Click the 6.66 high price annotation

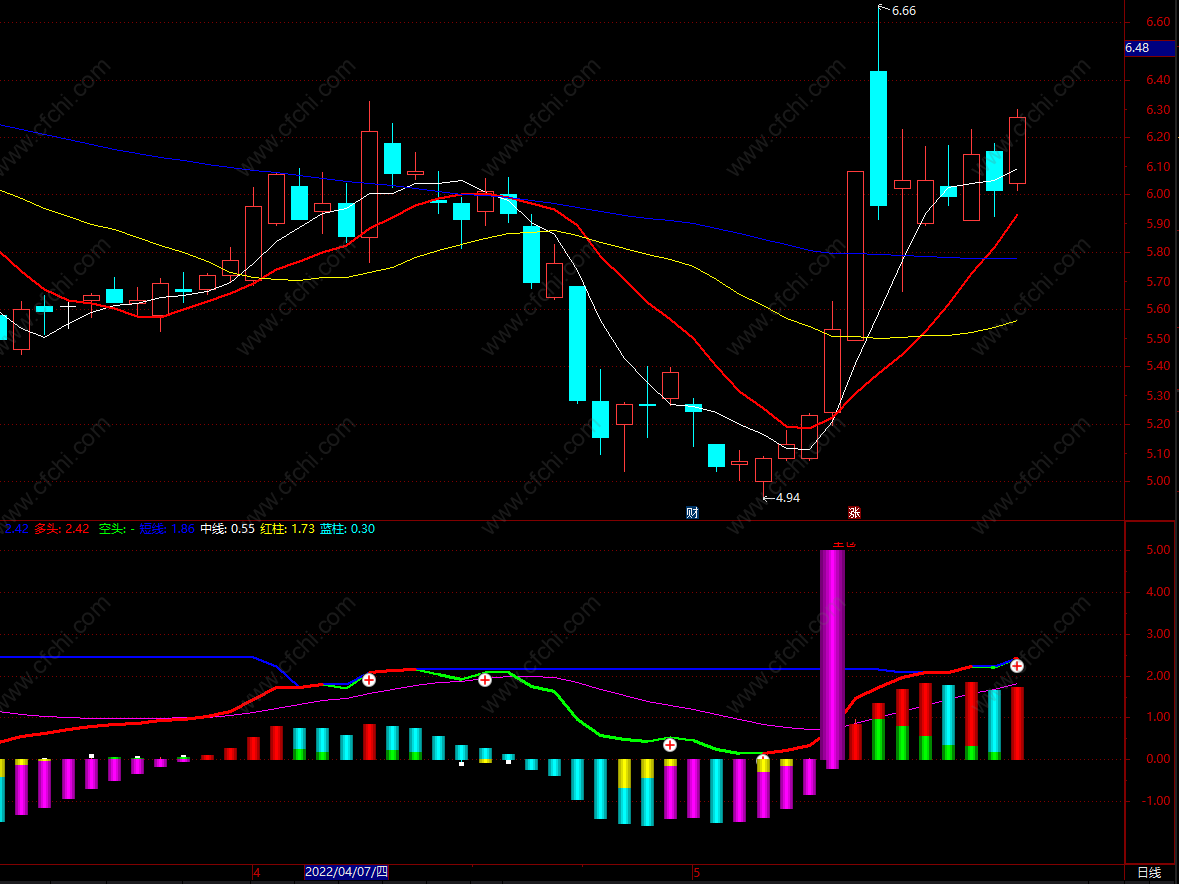pos(903,11)
